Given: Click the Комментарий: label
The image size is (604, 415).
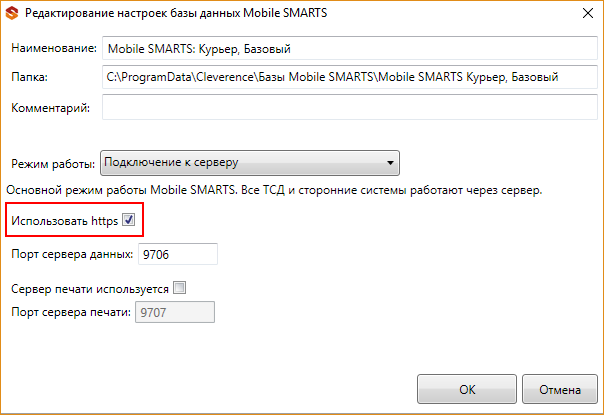Looking at the screenshot, I should (50, 108).
